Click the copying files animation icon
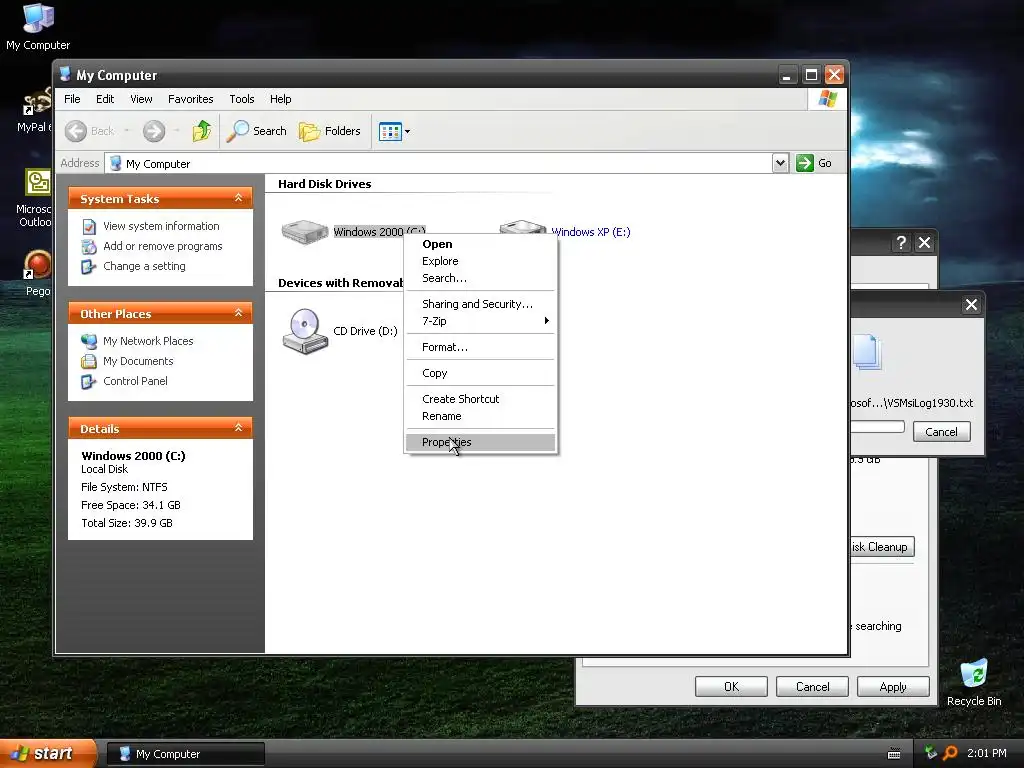Image resolution: width=1024 pixels, height=768 pixels. (867, 353)
